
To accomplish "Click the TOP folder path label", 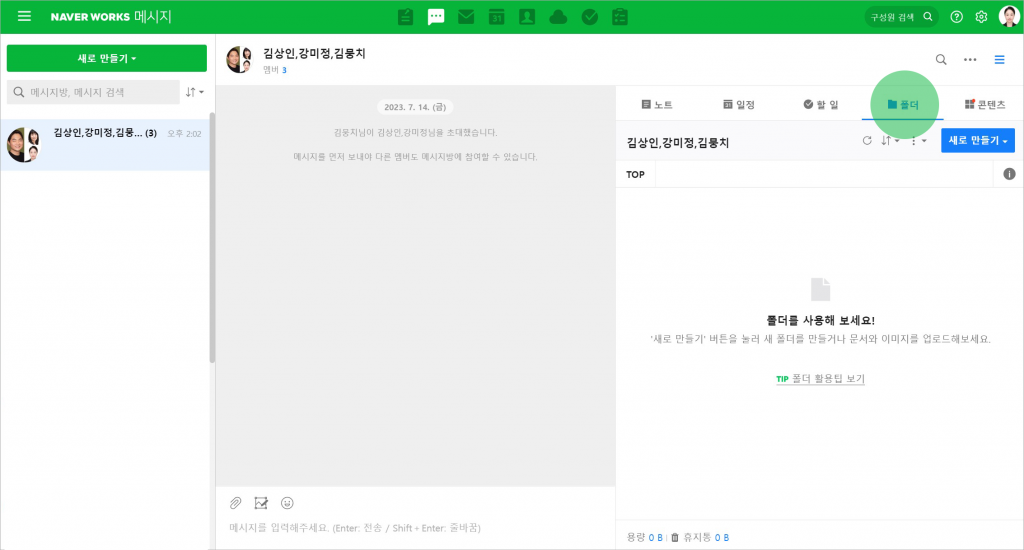I will [635, 174].
